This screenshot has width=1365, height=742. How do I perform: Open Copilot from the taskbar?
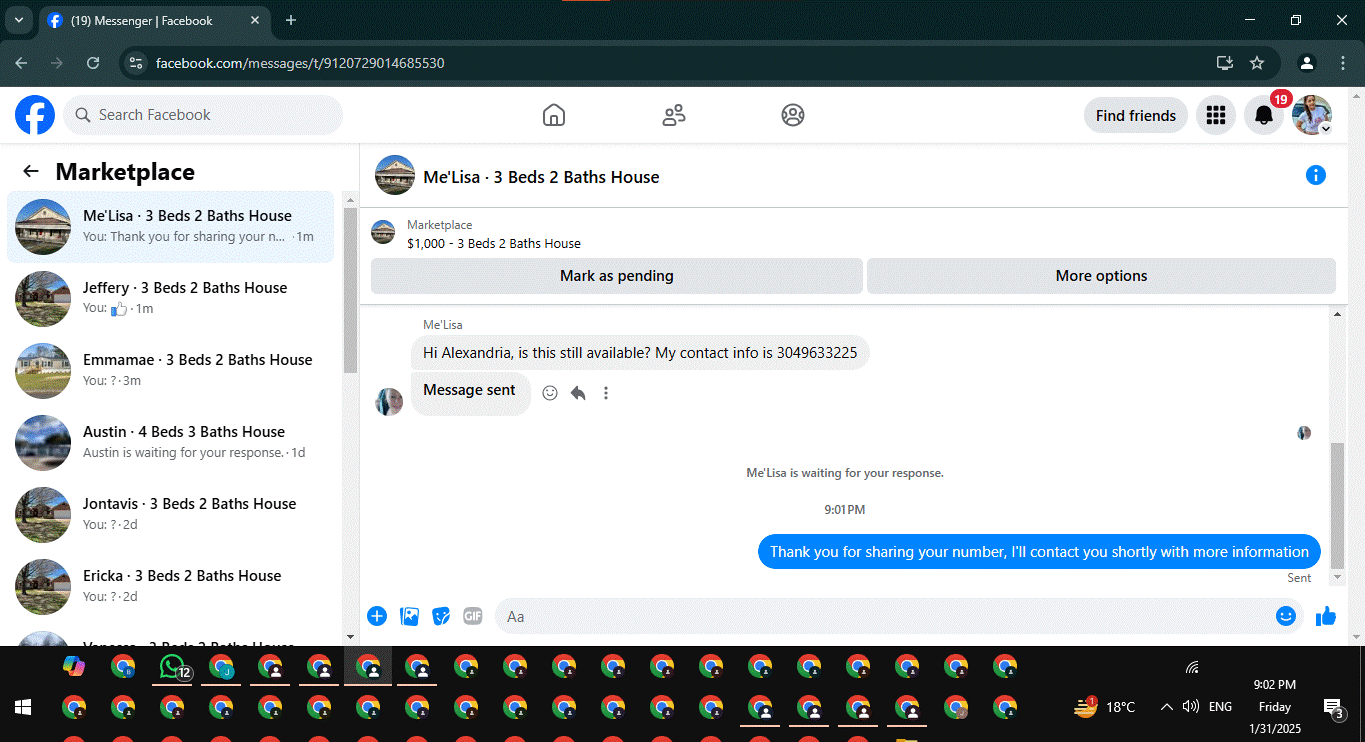click(x=74, y=665)
